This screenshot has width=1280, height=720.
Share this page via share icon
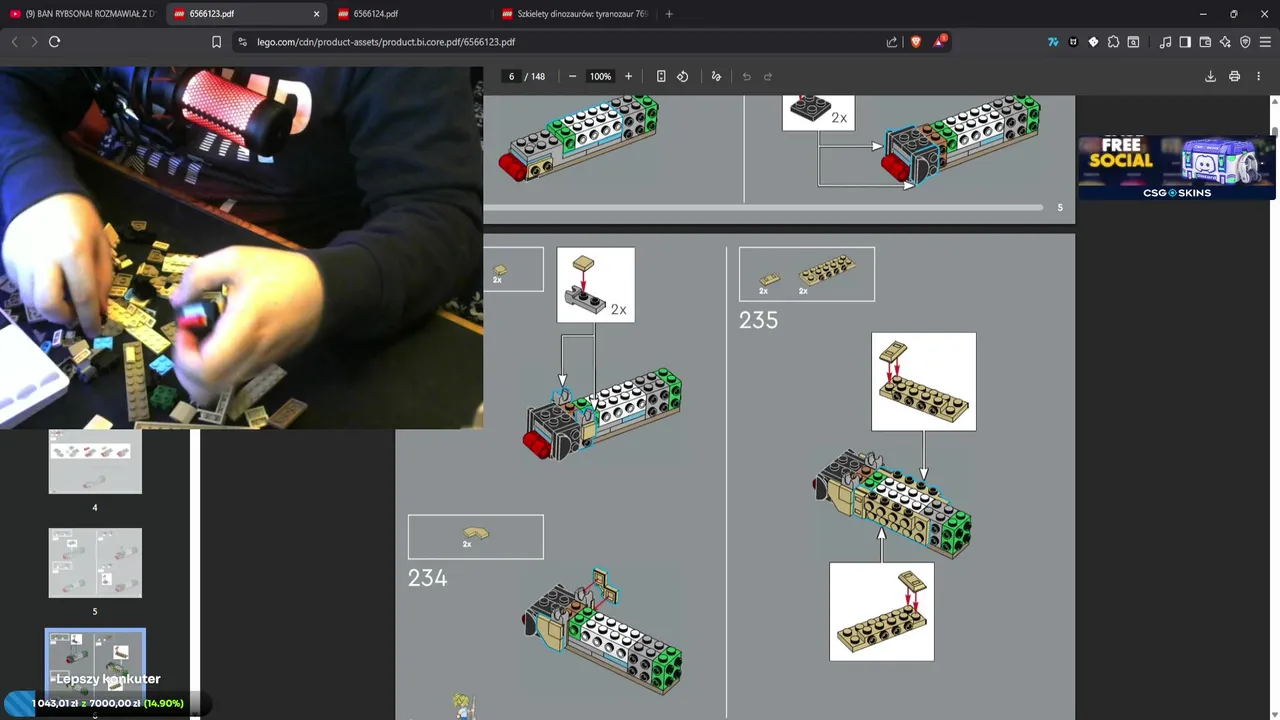click(892, 42)
